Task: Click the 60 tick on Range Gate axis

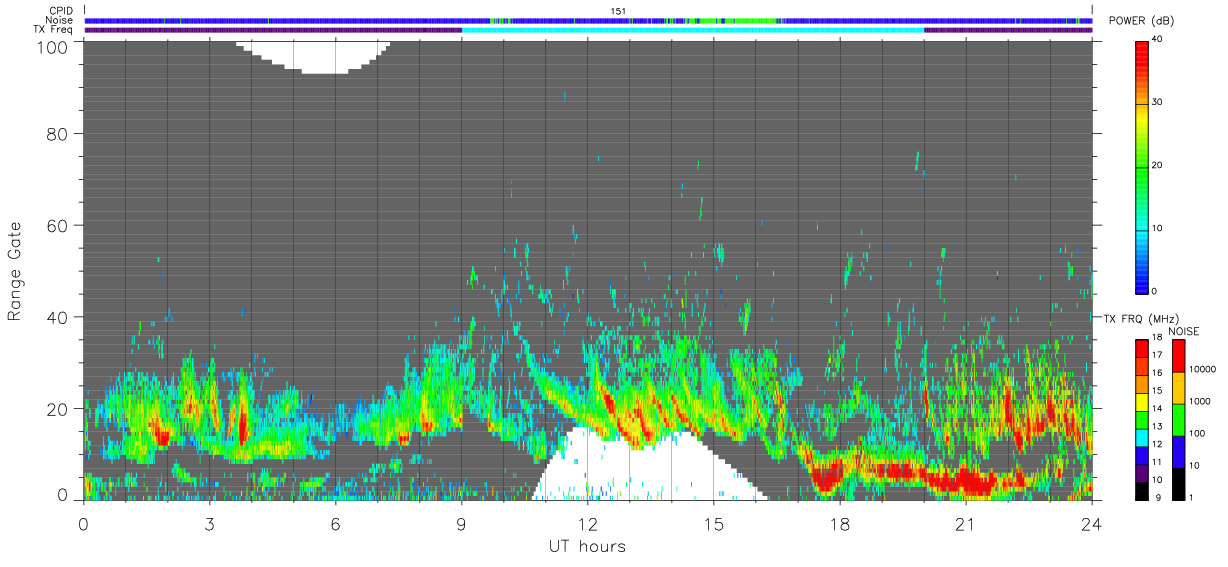Action: coord(57,225)
